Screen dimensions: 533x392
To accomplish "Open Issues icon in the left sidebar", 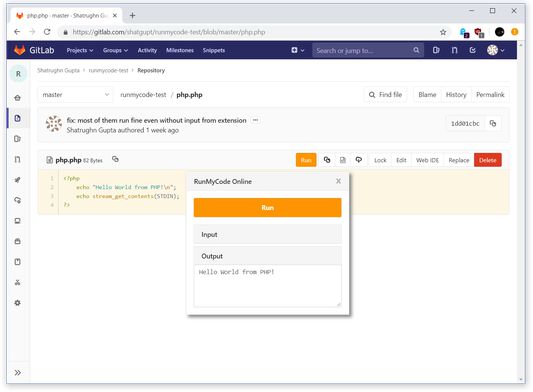I will coord(18,139).
